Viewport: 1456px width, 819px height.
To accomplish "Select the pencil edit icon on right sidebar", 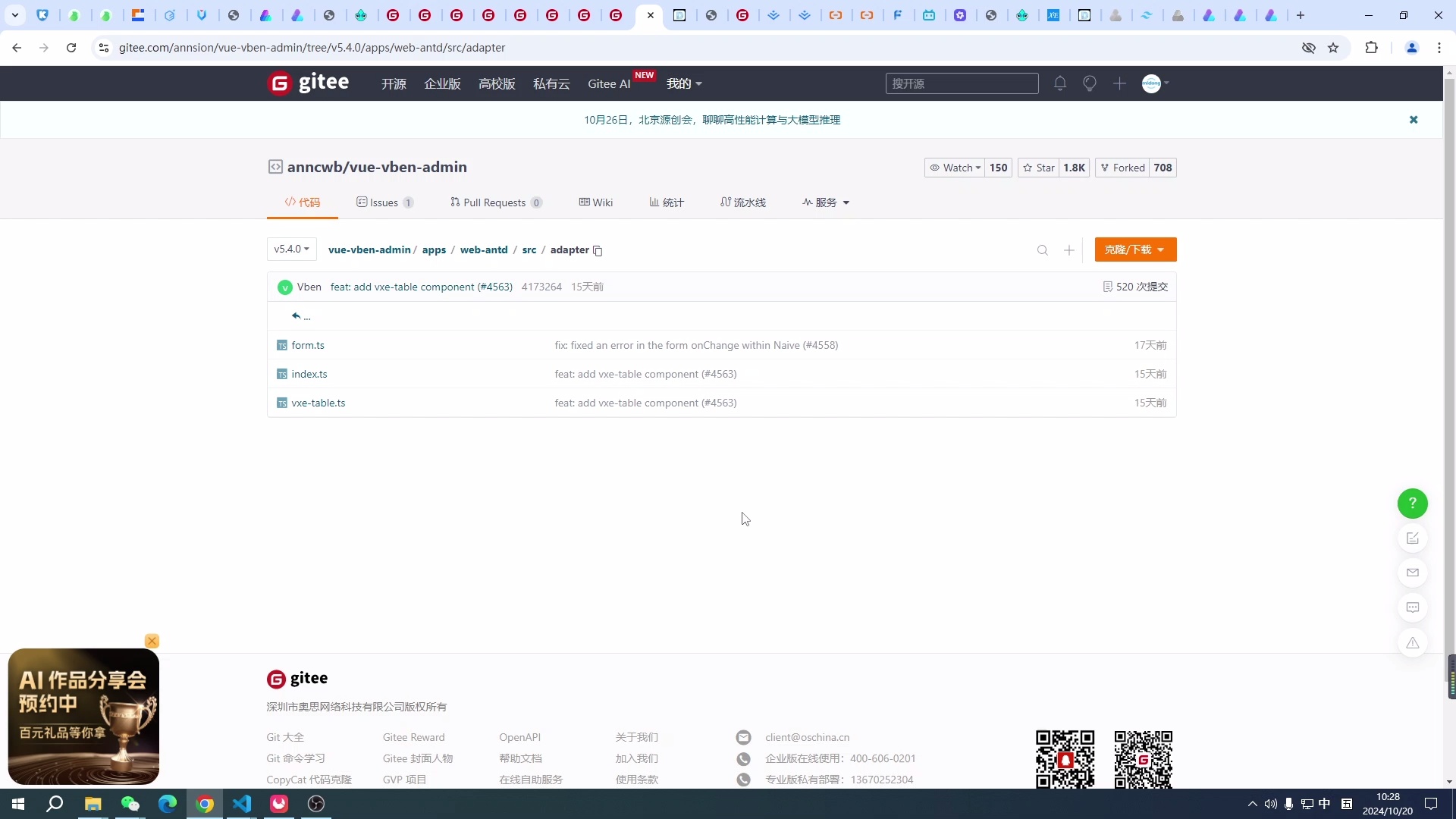I will 1412,538.
